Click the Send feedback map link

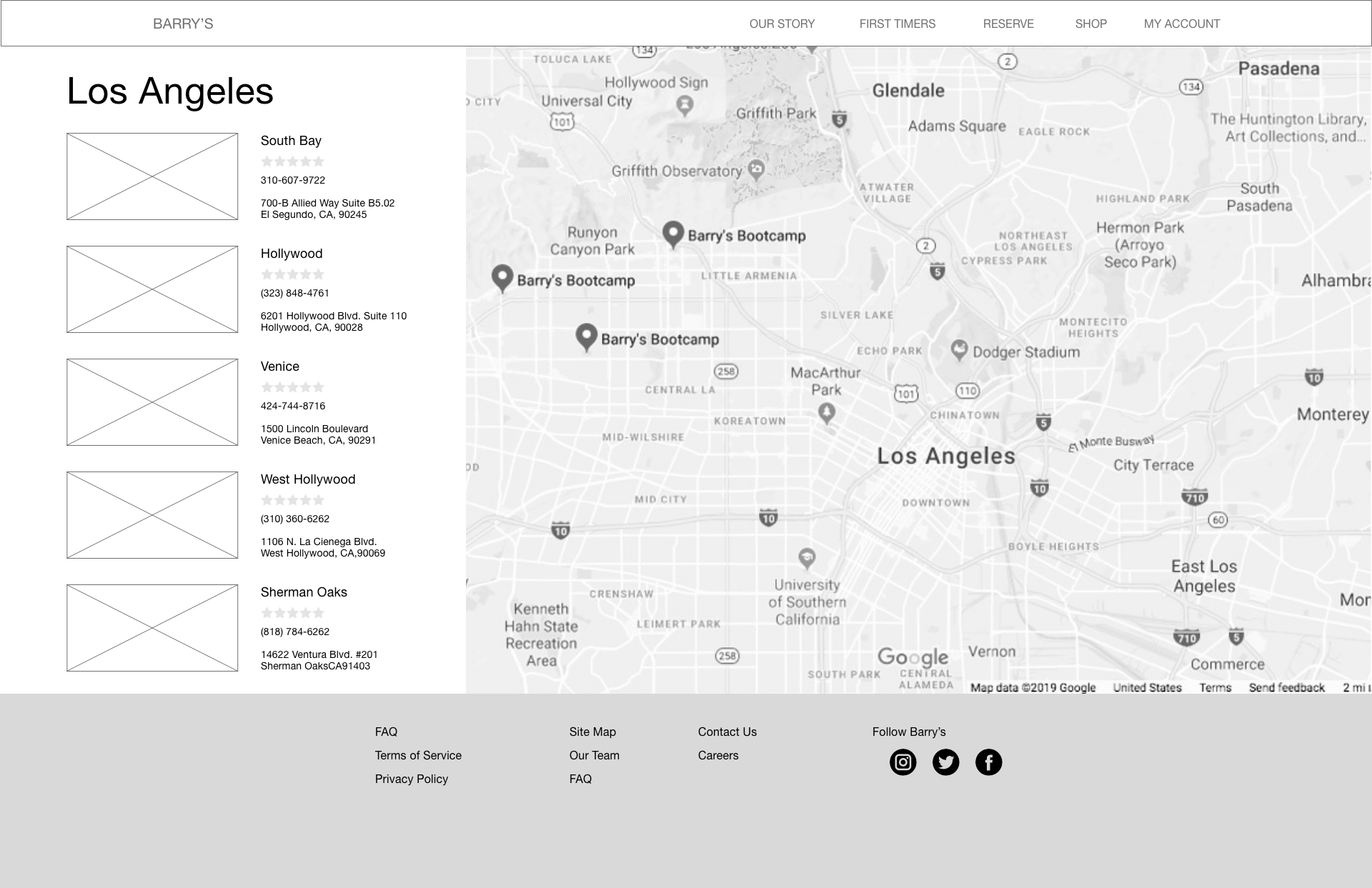coord(1286,687)
